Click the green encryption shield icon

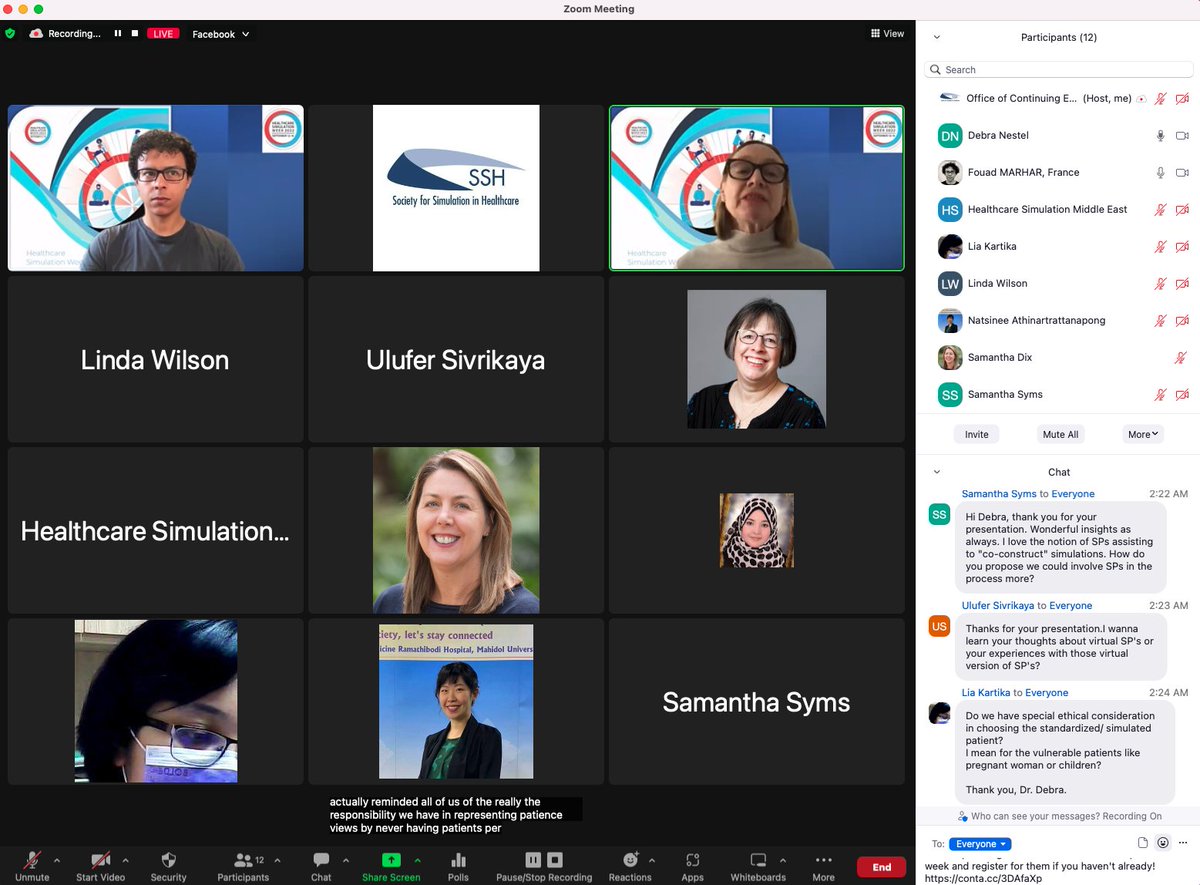(x=11, y=33)
